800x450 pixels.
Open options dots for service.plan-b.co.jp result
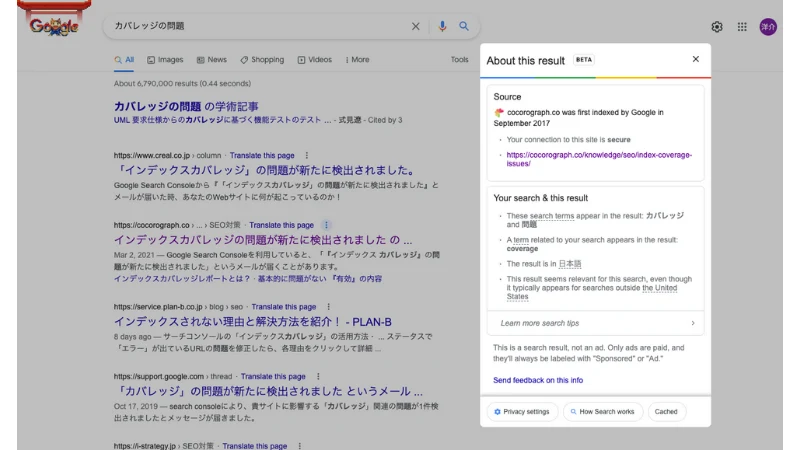click(329, 307)
